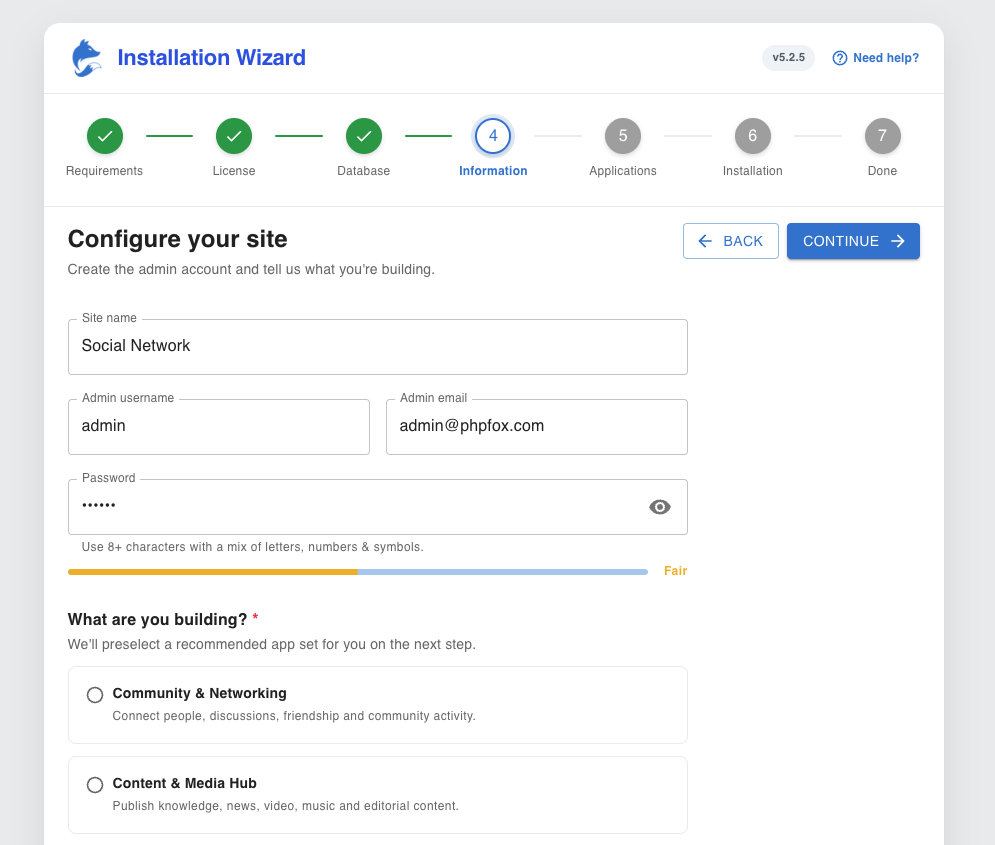Click the step 5 Applications circle
Screen dimensions: 995x845
623,136
